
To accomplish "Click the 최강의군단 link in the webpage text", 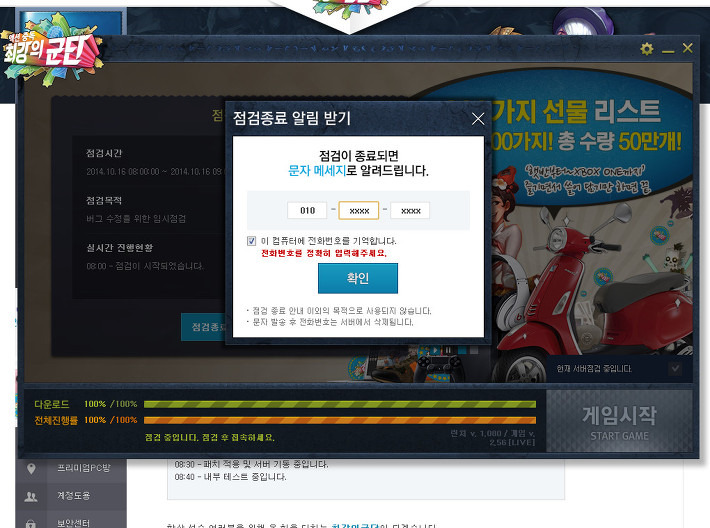I will [355, 526].
